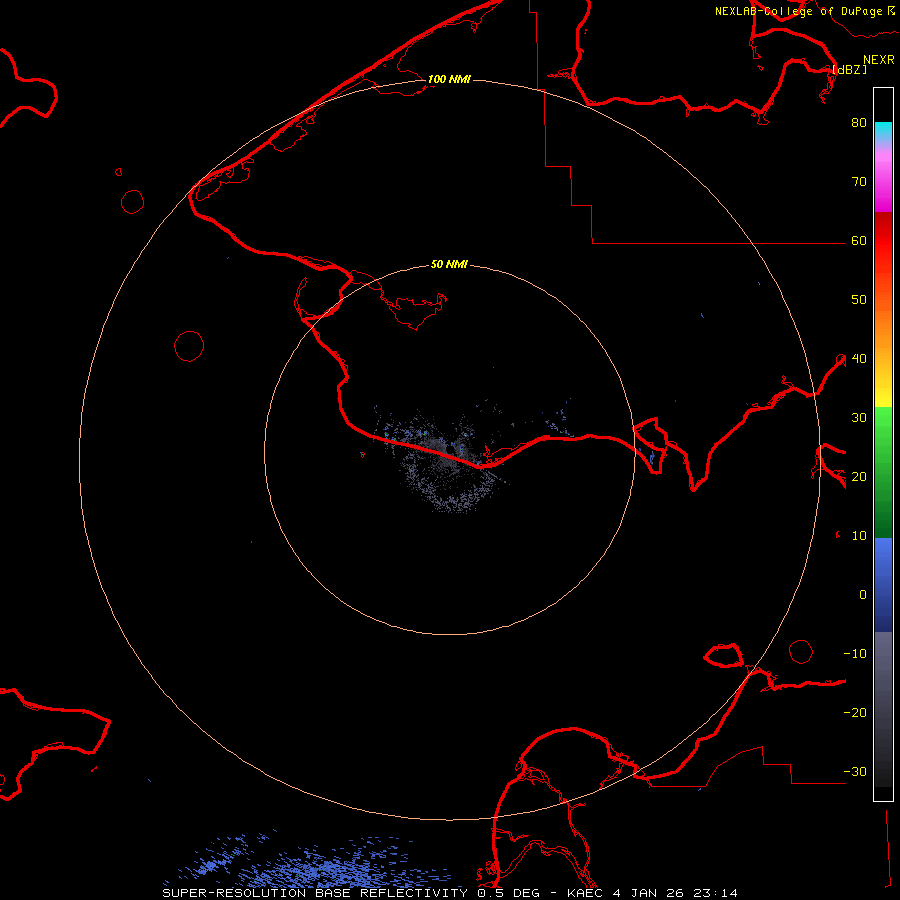Click the 50 value on the dBZ scale
Image resolution: width=900 pixels, height=900 pixels.
[859, 300]
